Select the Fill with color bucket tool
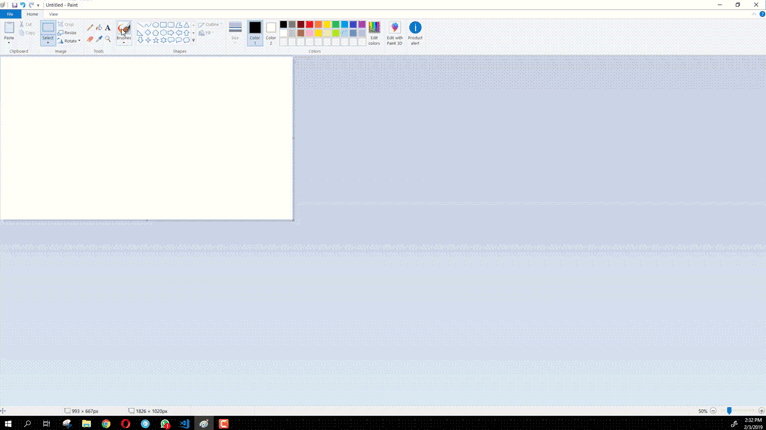 click(x=99, y=28)
